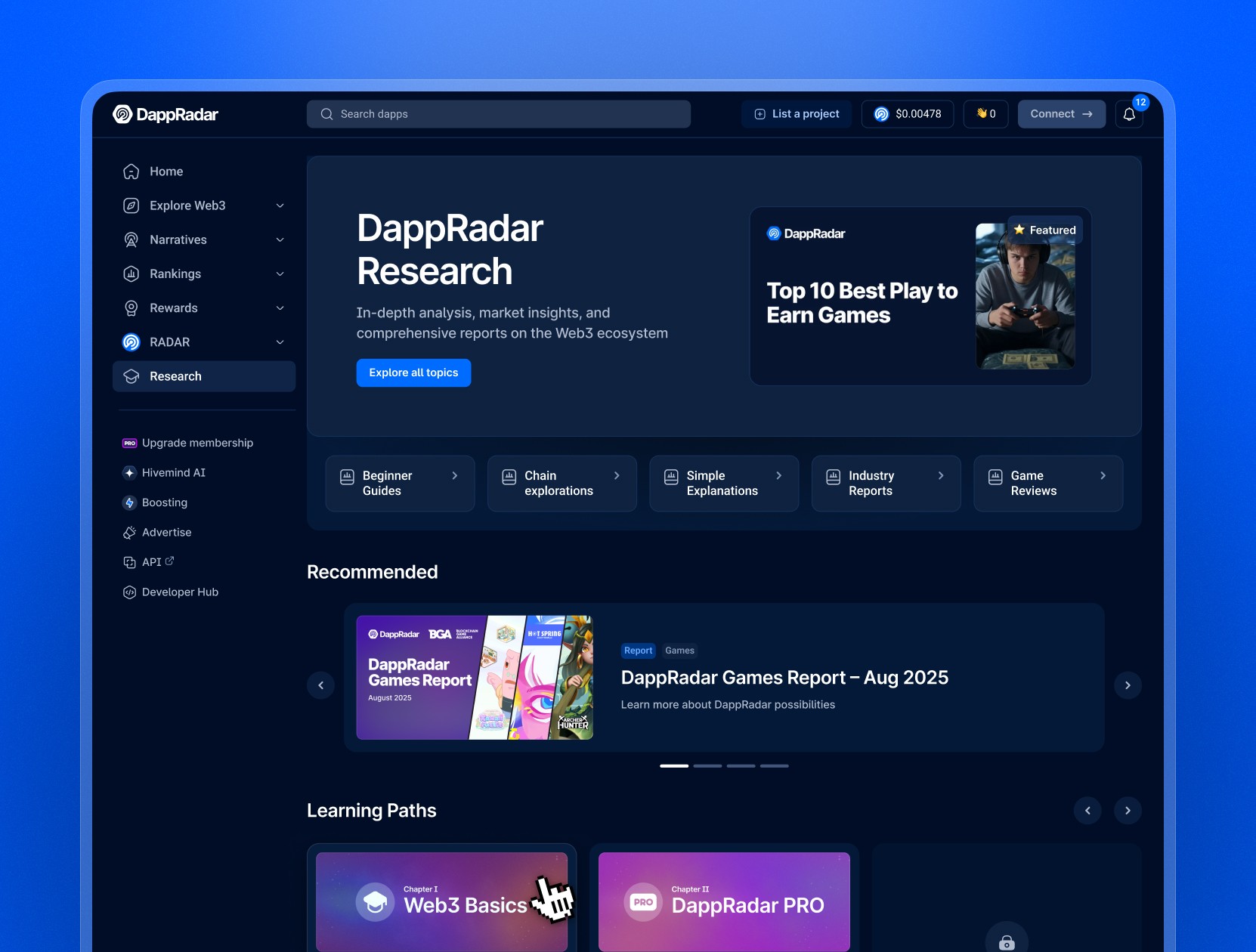Click the Narratives broadcast icon

coord(131,240)
